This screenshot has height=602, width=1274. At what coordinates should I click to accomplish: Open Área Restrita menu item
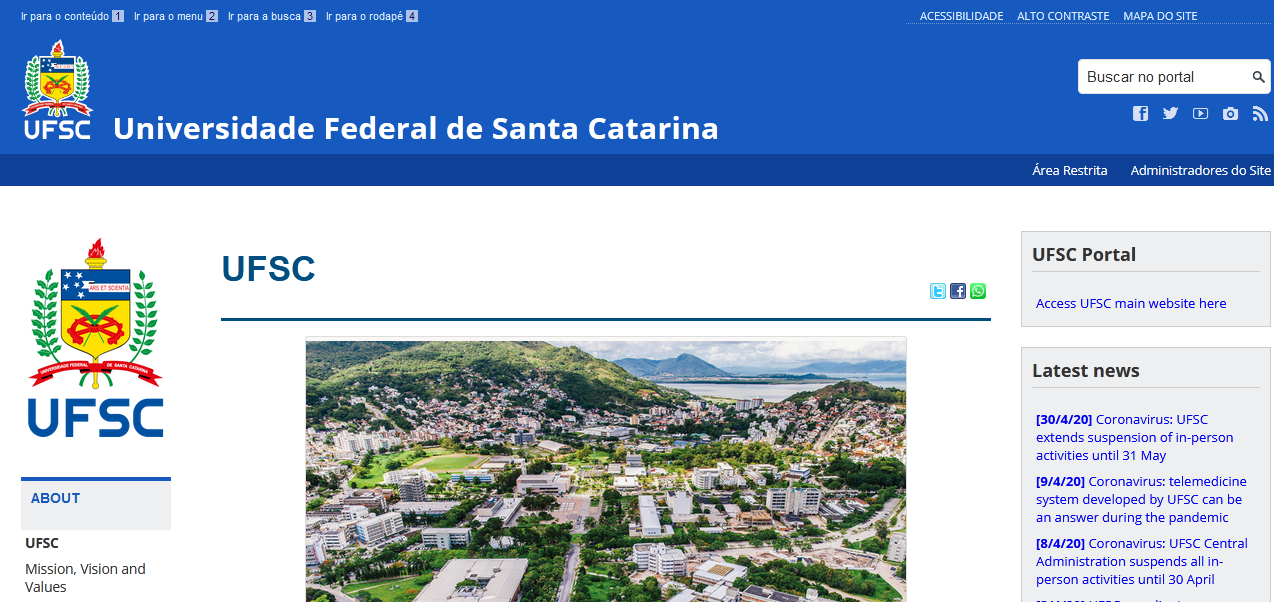(1070, 170)
